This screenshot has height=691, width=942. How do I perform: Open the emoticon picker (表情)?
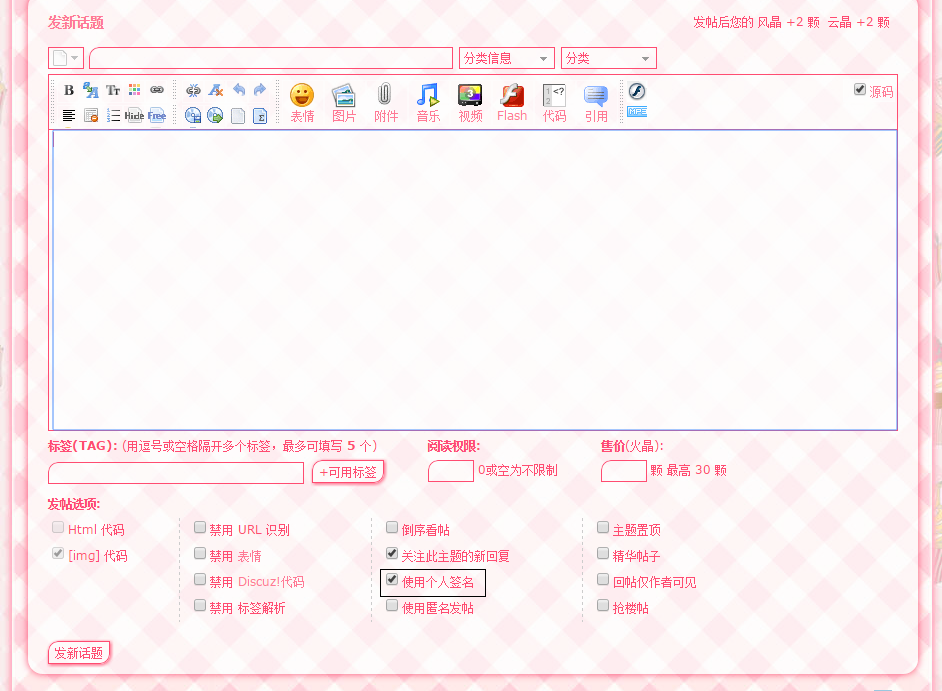pyautogui.click(x=302, y=103)
